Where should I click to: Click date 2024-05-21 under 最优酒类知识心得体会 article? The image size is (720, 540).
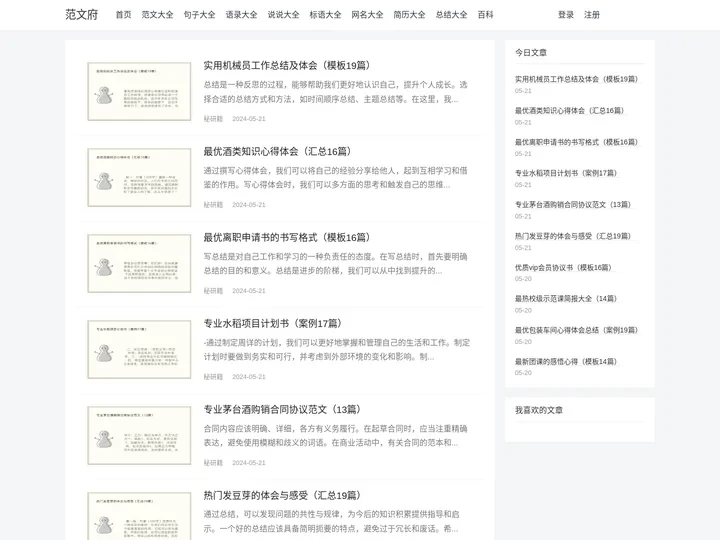[x=249, y=205]
